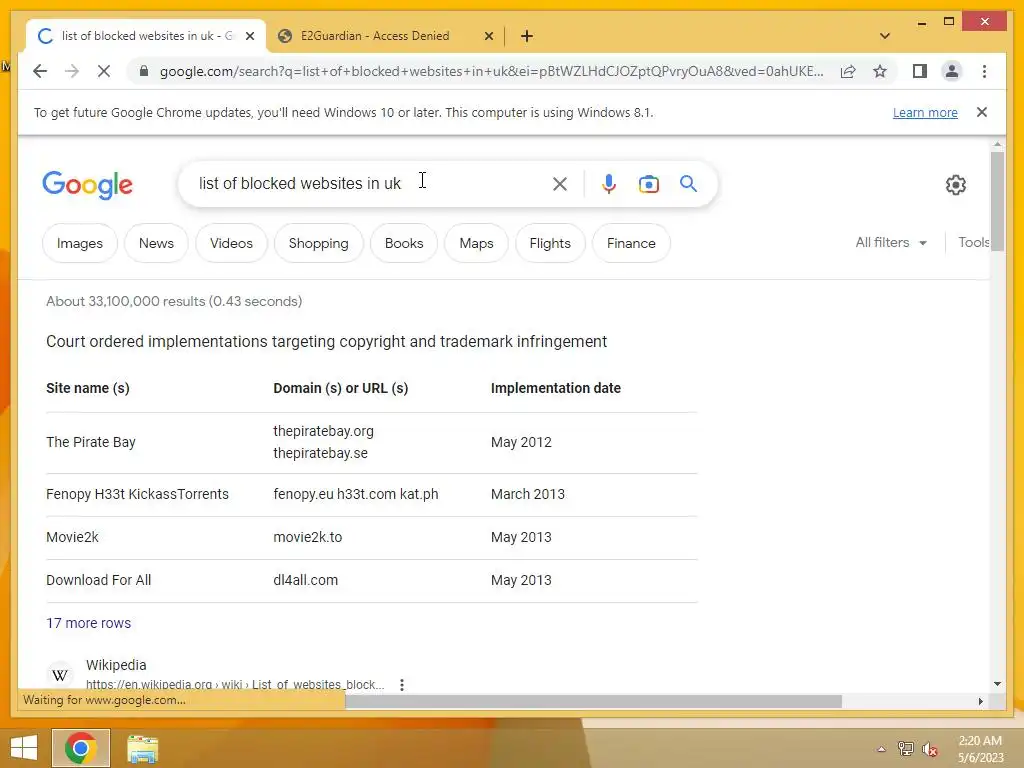Open a new browser tab
1024x768 pixels.
pos(527,36)
